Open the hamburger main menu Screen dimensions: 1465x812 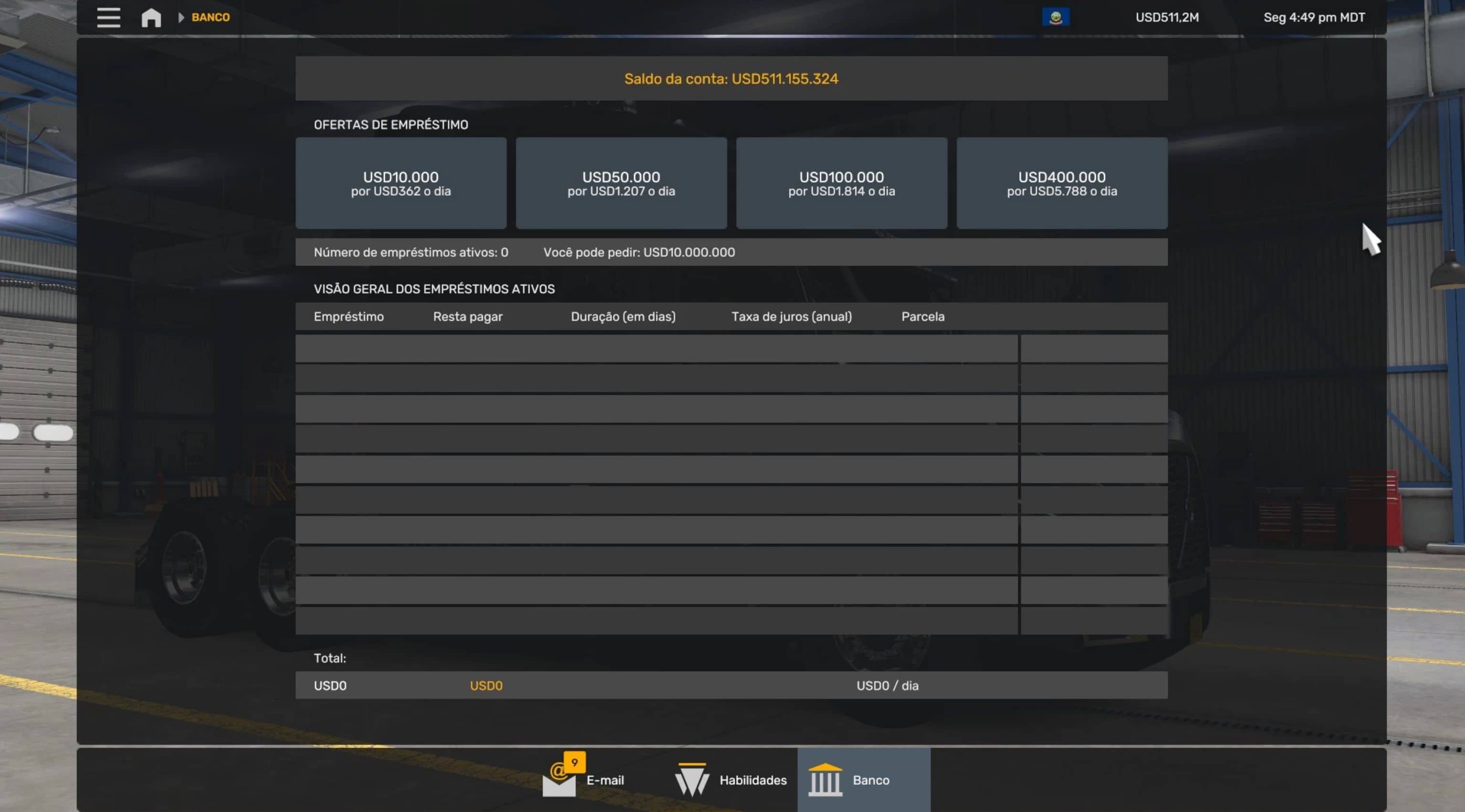108,17
